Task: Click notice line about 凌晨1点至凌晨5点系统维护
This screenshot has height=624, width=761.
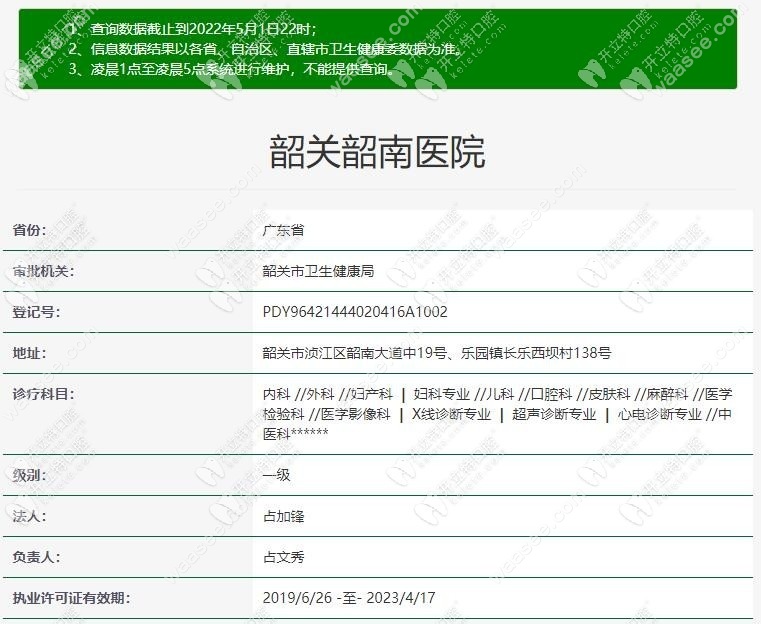Action: click(232, 69)
